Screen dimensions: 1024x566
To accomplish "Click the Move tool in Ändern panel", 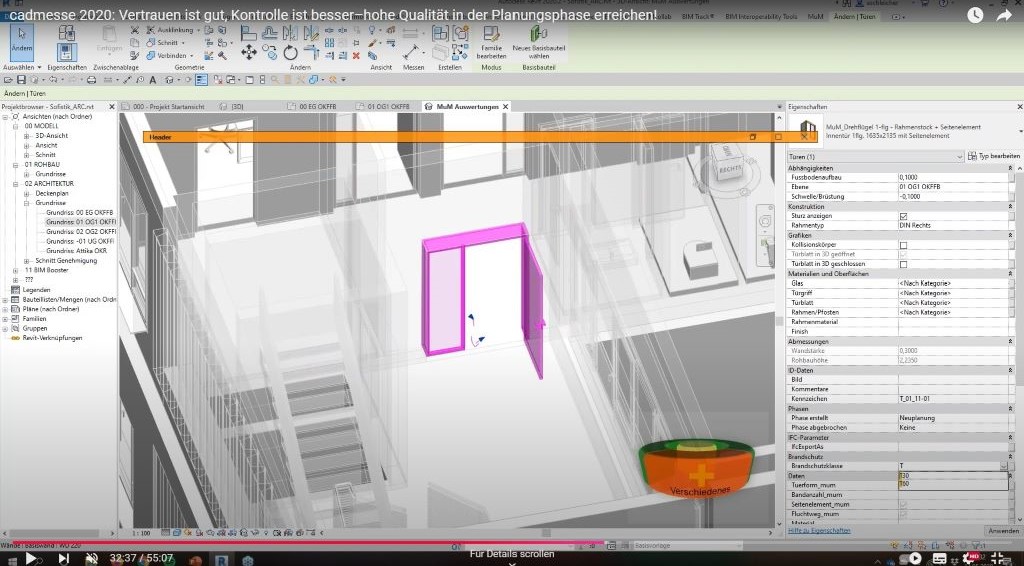I will (249, 53).
